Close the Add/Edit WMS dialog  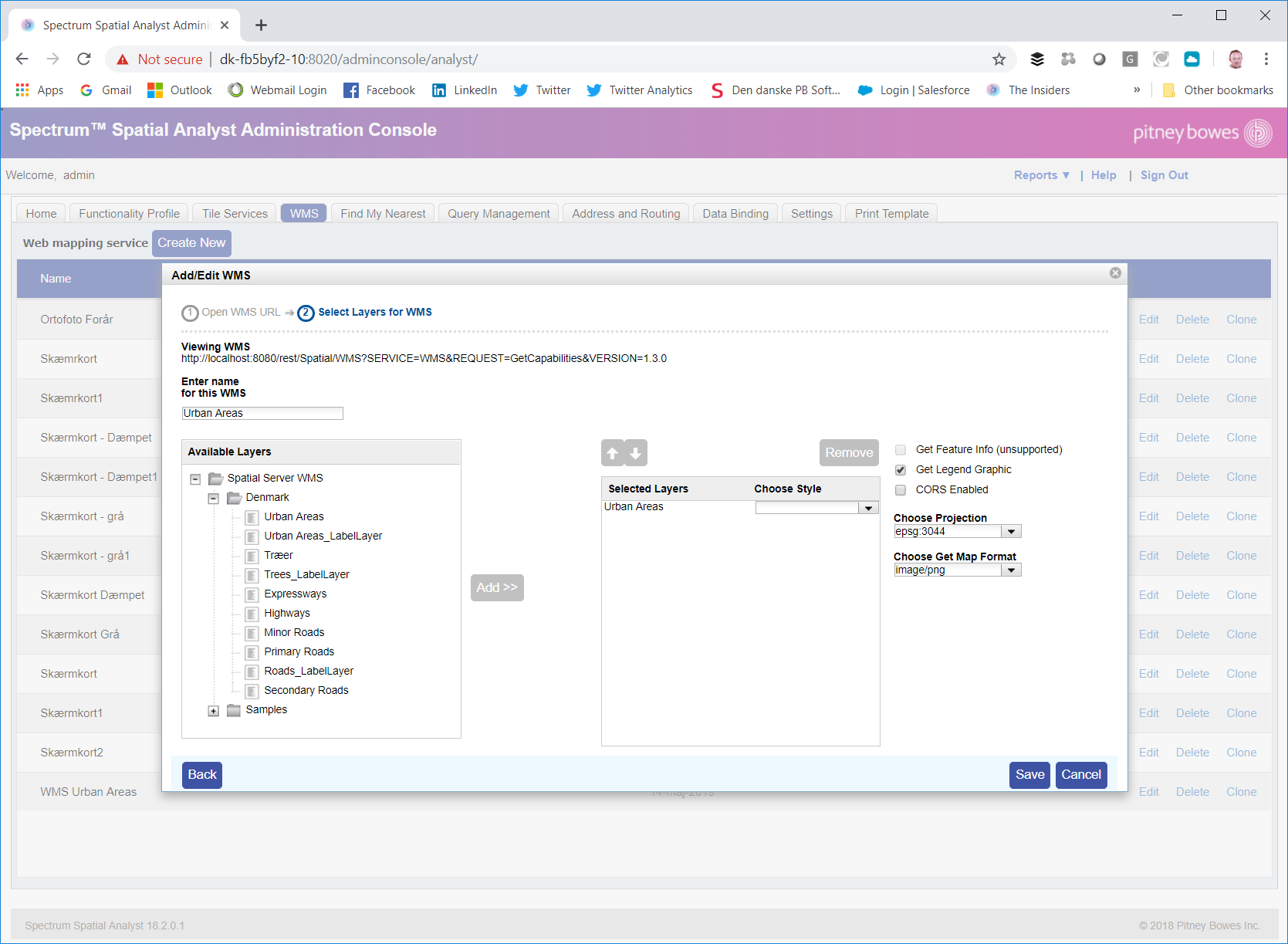tap(1115, 273)
